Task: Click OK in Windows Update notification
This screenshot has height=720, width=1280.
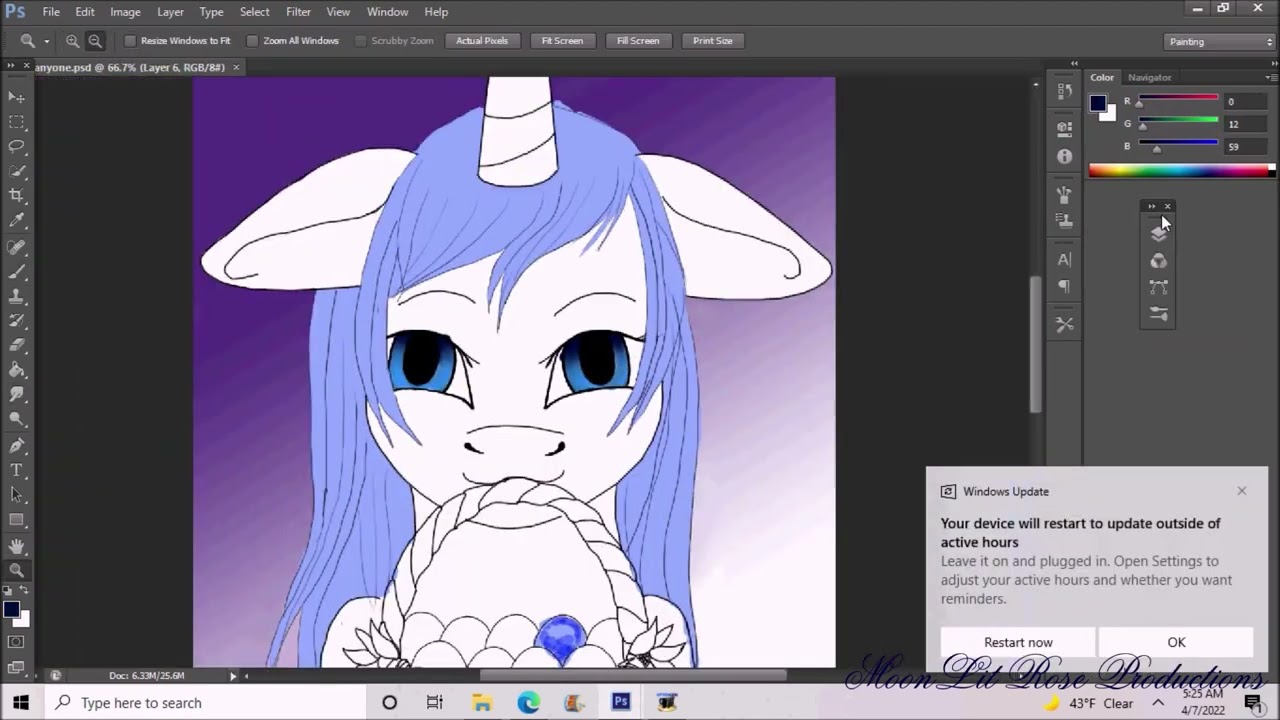Action: click(x=1176, y=643)
